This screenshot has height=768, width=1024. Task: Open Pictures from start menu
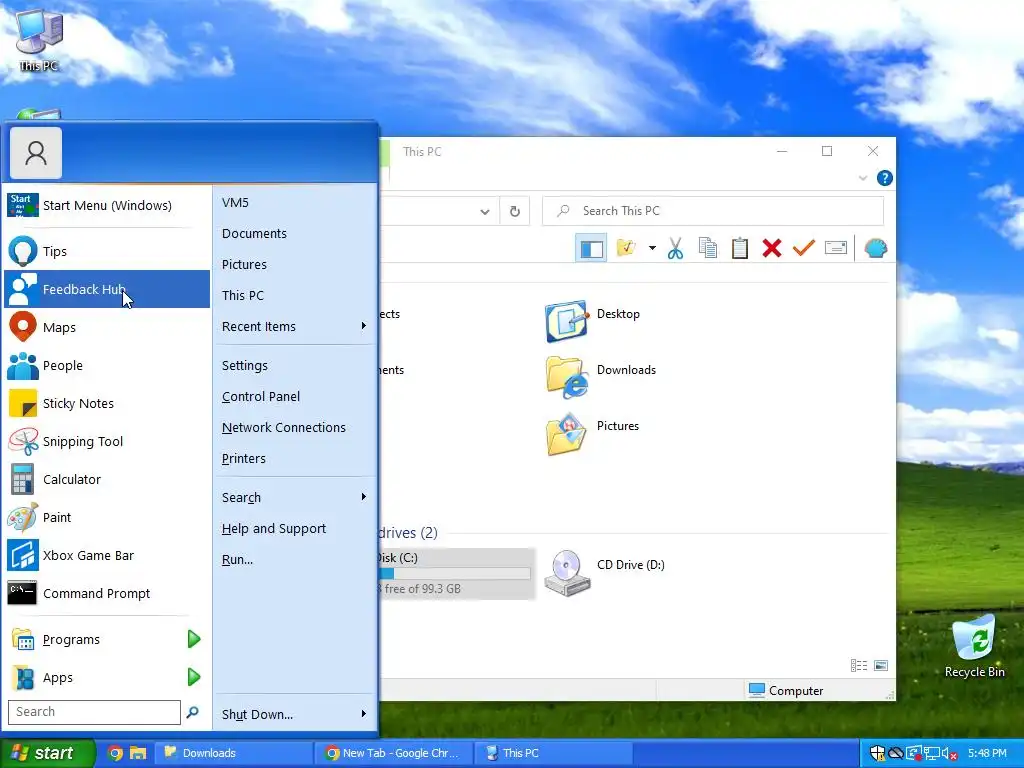[x=295, y=264]
